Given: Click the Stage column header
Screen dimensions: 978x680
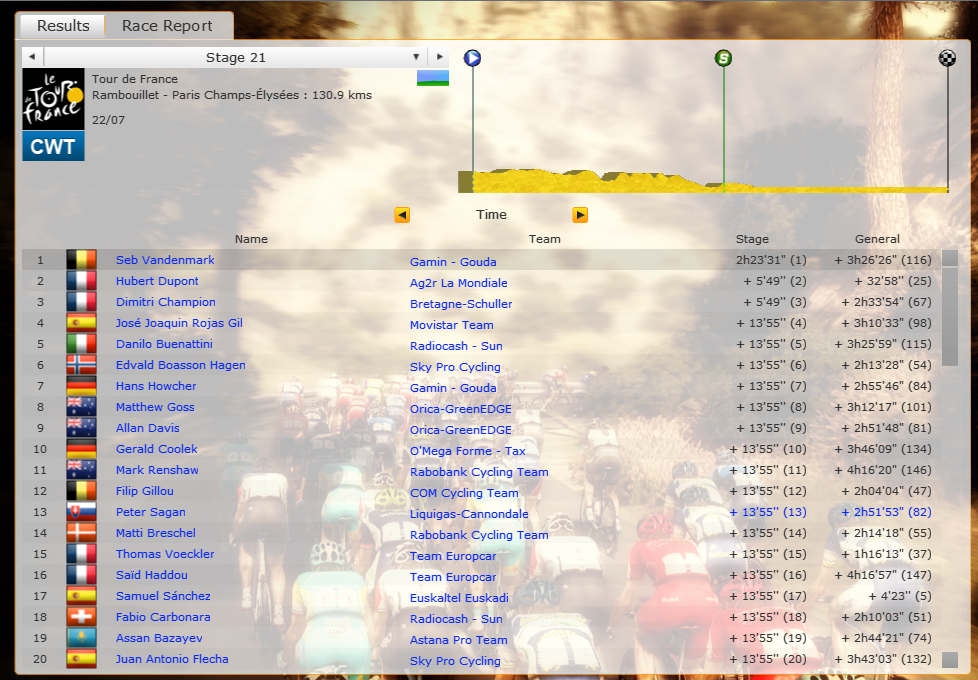Looking at the screenshot, I should [x=752, y=239].
